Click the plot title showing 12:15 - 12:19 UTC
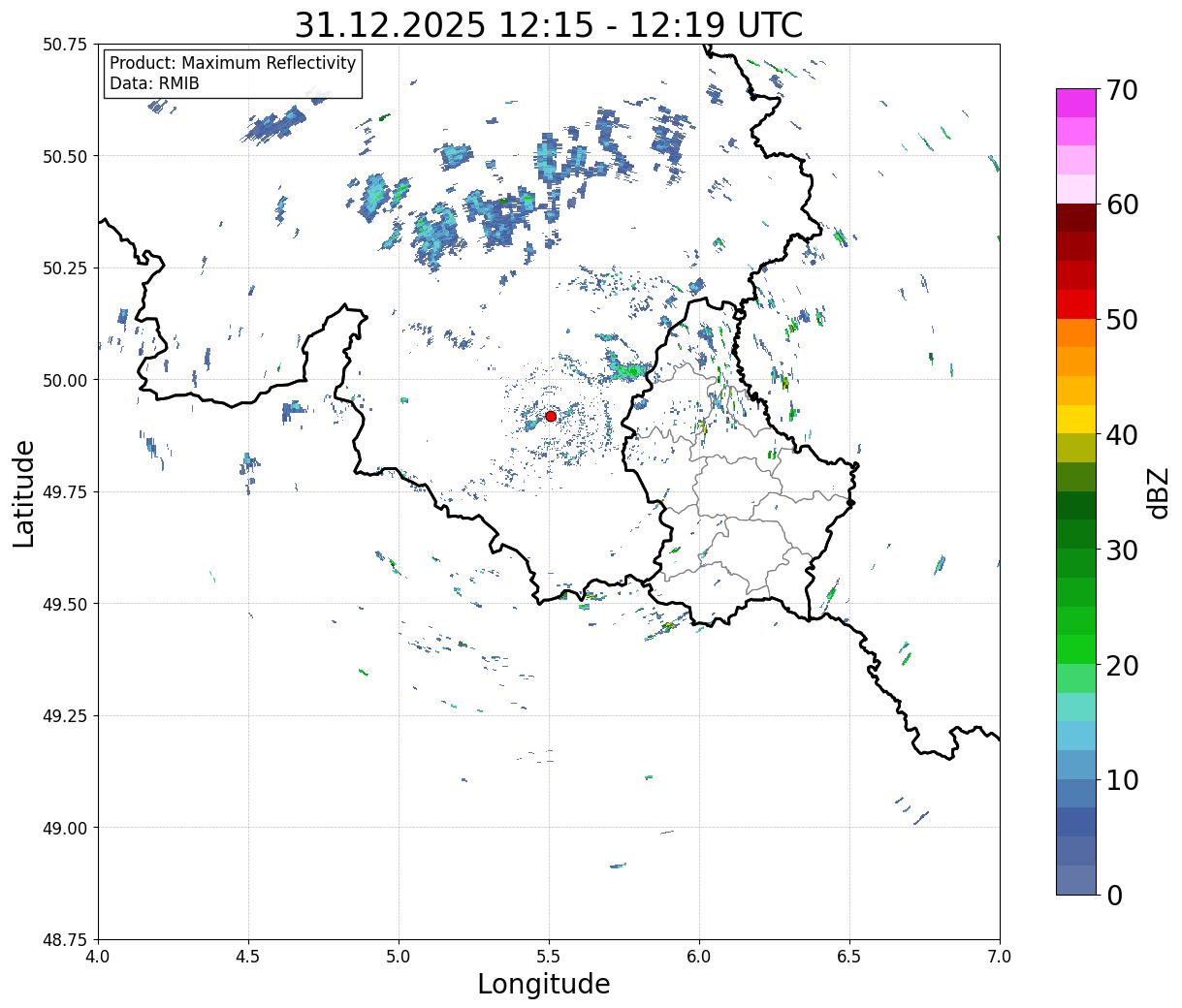The width and height of the screenshot is (1182, 1008). click(549, 25)
